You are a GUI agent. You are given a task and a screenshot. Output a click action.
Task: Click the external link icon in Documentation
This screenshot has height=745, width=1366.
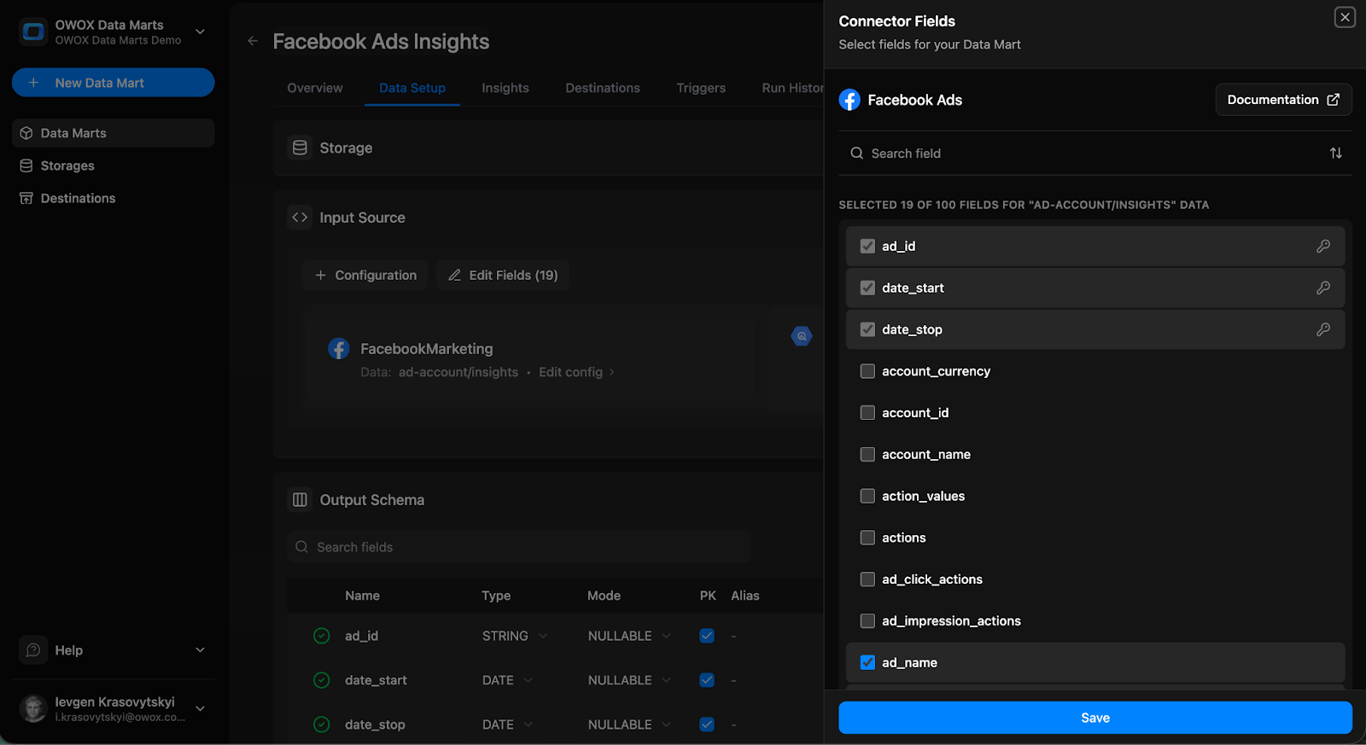tap(1333, 100)
